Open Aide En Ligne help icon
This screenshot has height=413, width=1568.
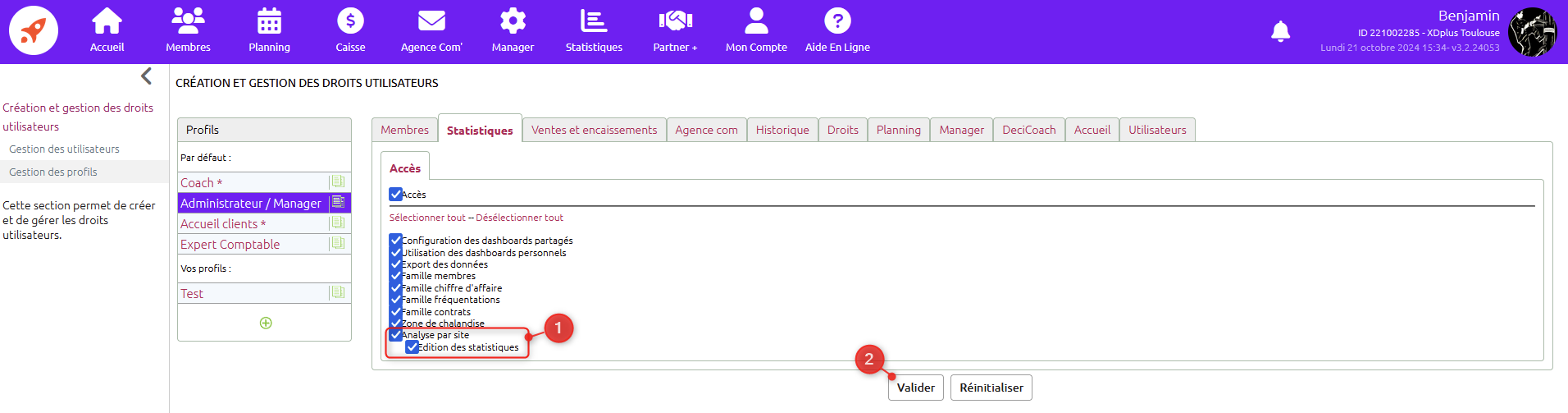coord(837,21)
